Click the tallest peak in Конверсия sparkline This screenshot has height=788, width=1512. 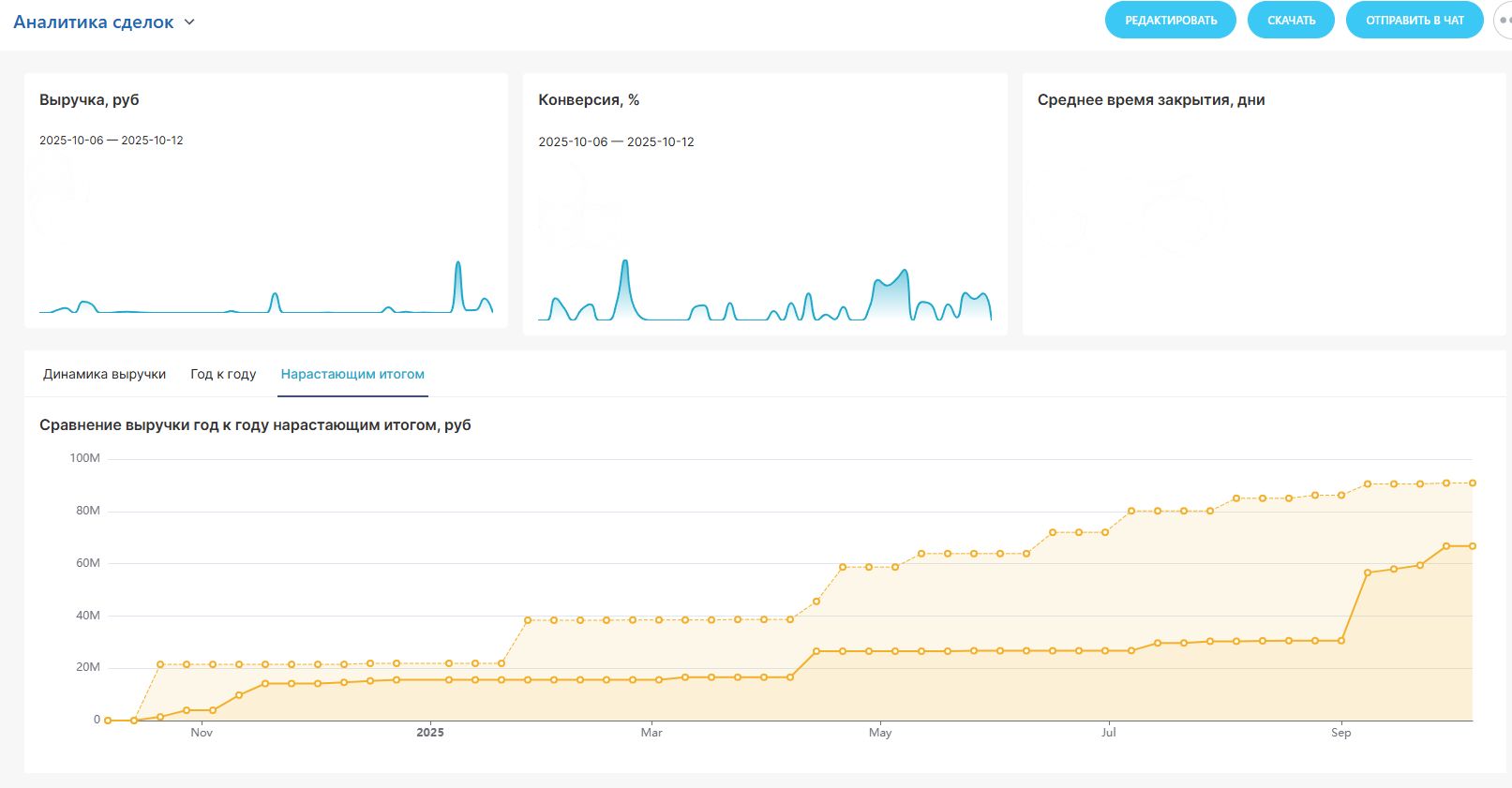(x=625, y=263)
